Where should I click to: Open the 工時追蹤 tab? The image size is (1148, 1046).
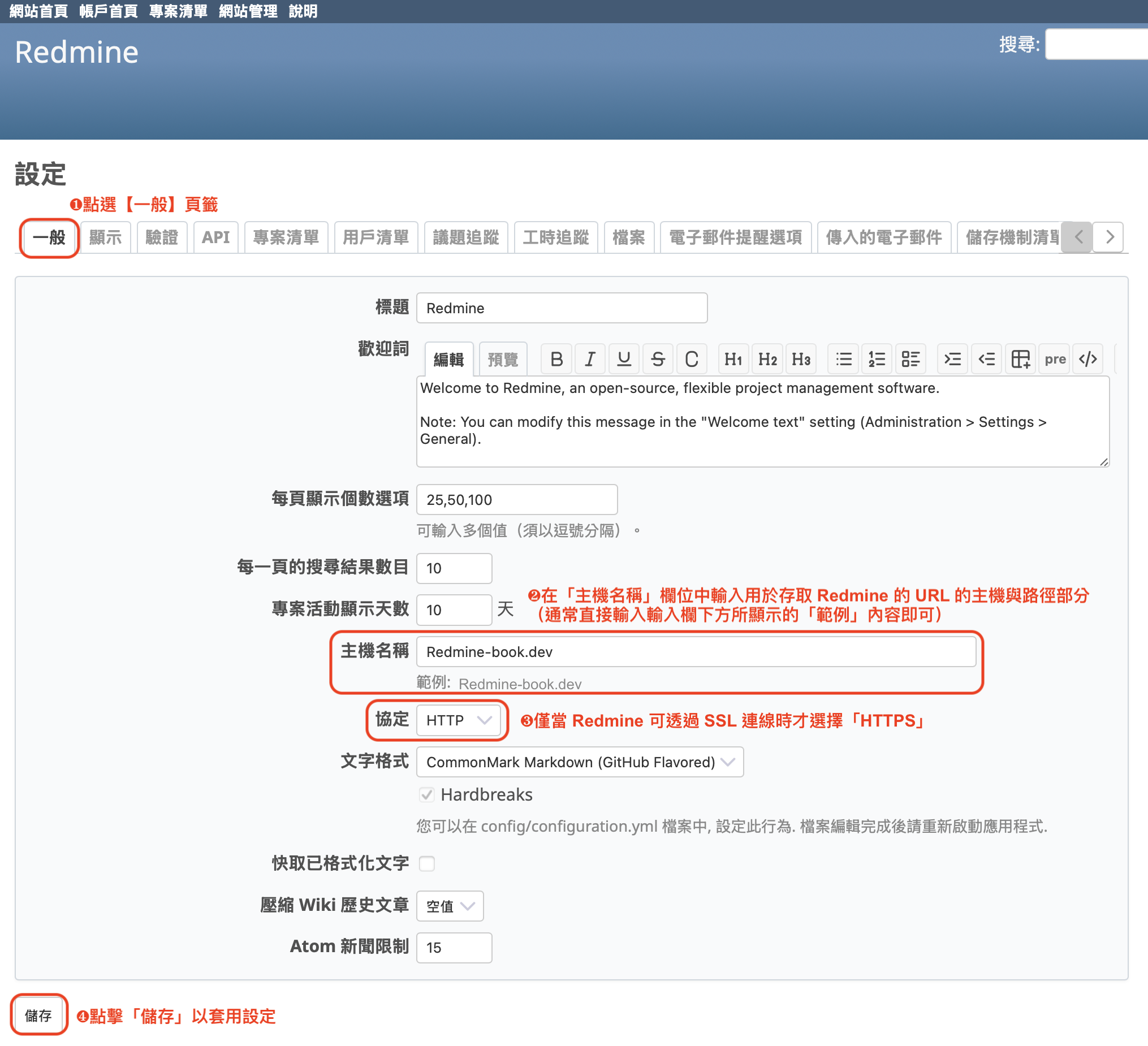coord(556,237)
